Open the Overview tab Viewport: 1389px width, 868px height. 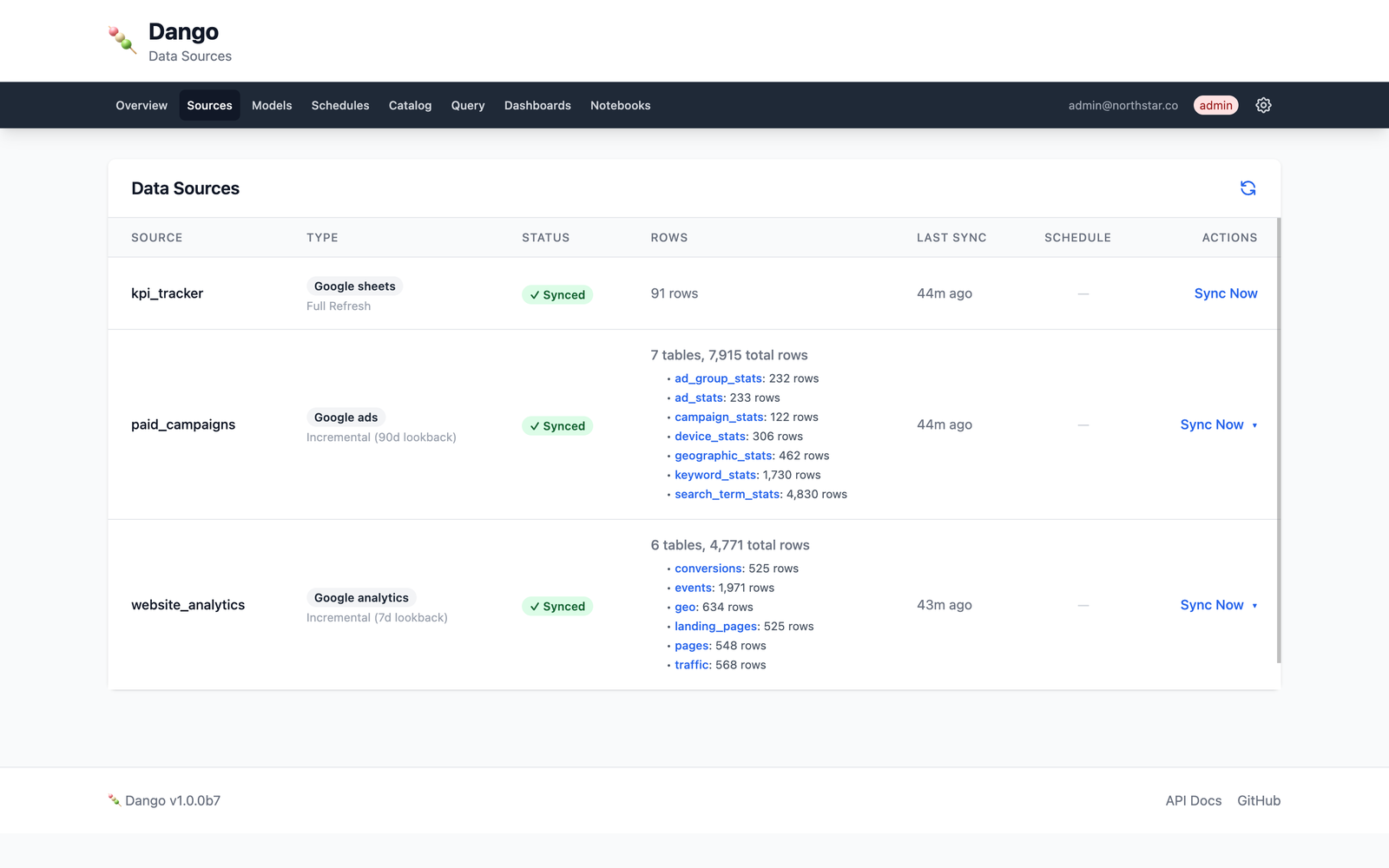pyautogui.click(x=142, y=105)
